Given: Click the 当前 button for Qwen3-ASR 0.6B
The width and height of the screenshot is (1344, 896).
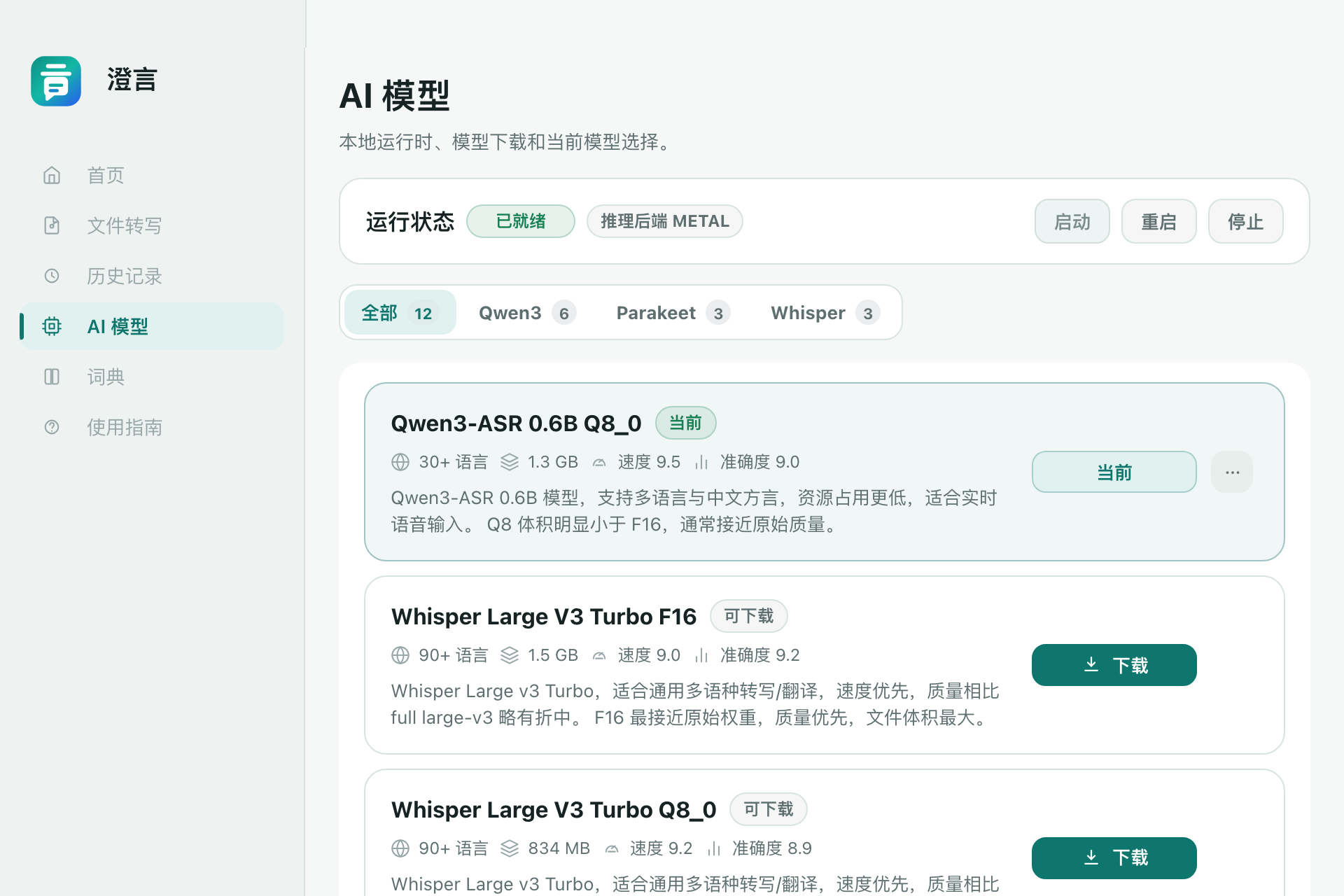Looking at the screenshot, I should (x=1114, y=472).
